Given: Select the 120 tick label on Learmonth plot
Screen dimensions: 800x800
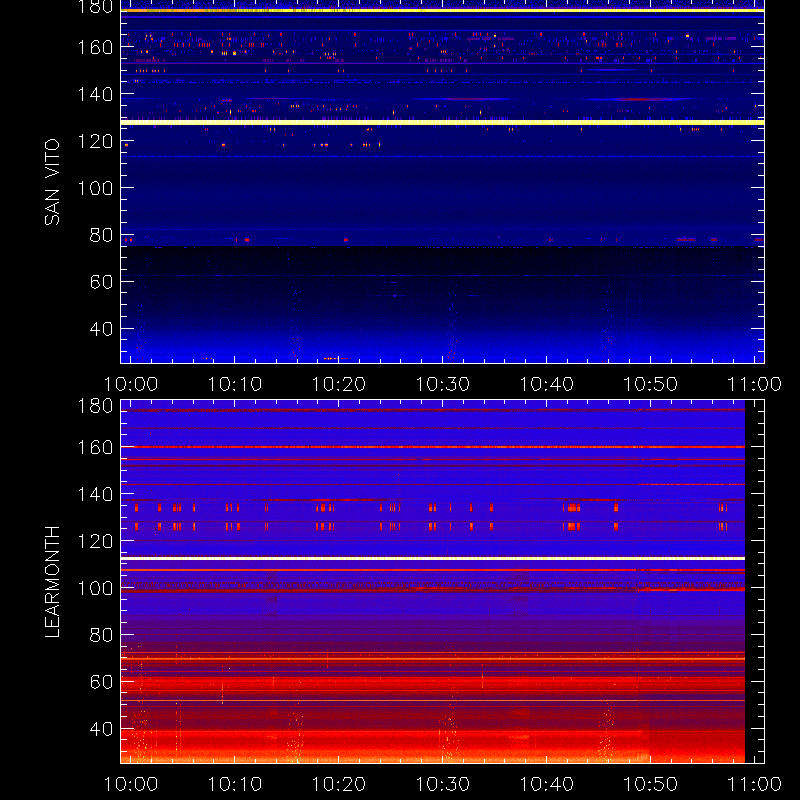Looking at the screenshot, I should point(95,541).
